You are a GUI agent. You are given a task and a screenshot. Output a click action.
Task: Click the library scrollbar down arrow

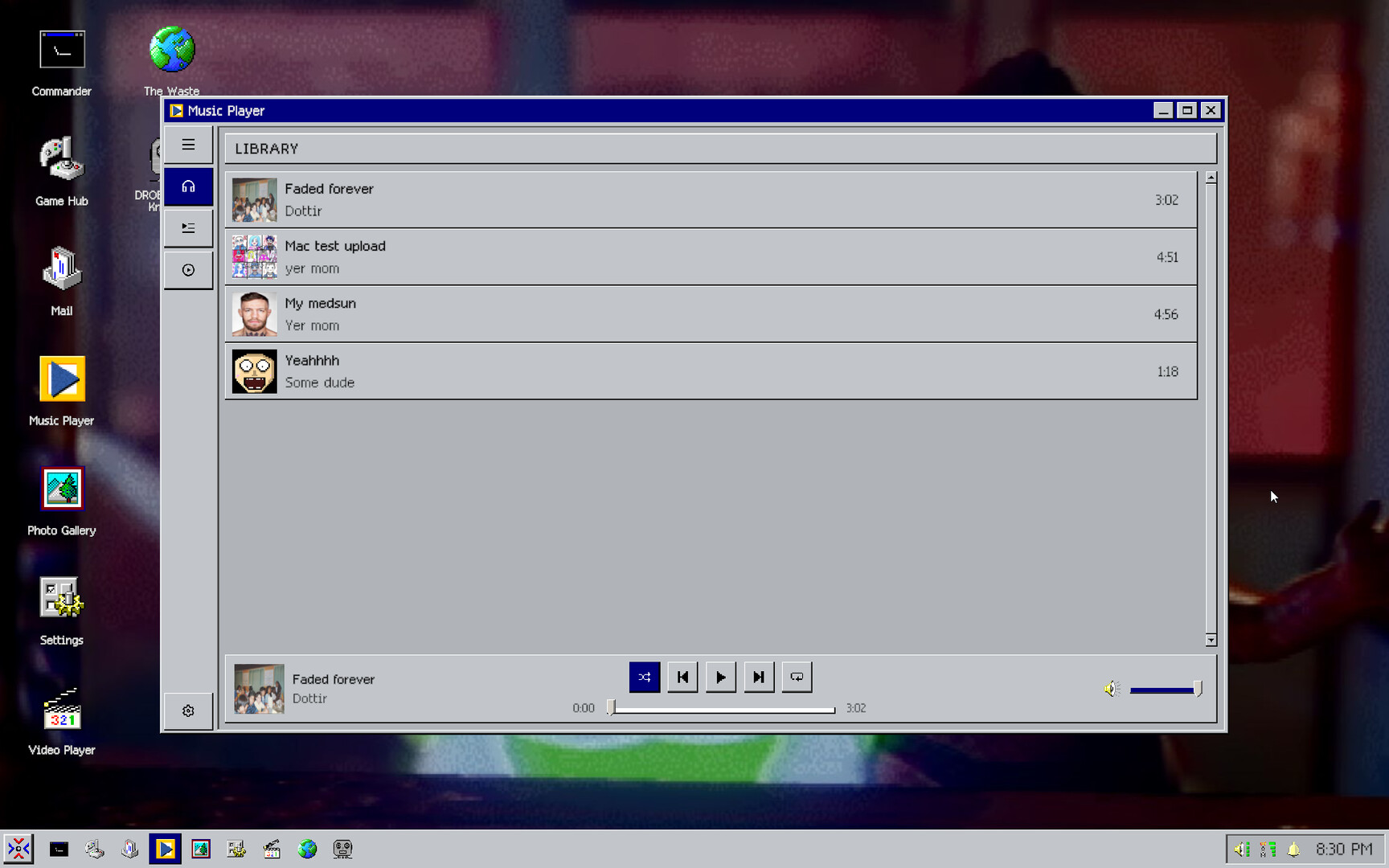tap(1211, 641)
